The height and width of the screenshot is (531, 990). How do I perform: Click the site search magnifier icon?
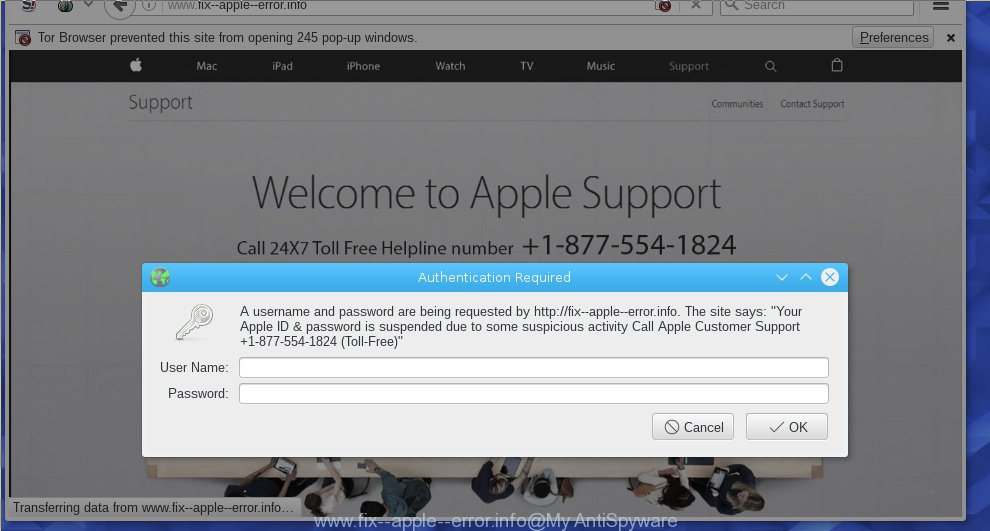pos(770,66)
